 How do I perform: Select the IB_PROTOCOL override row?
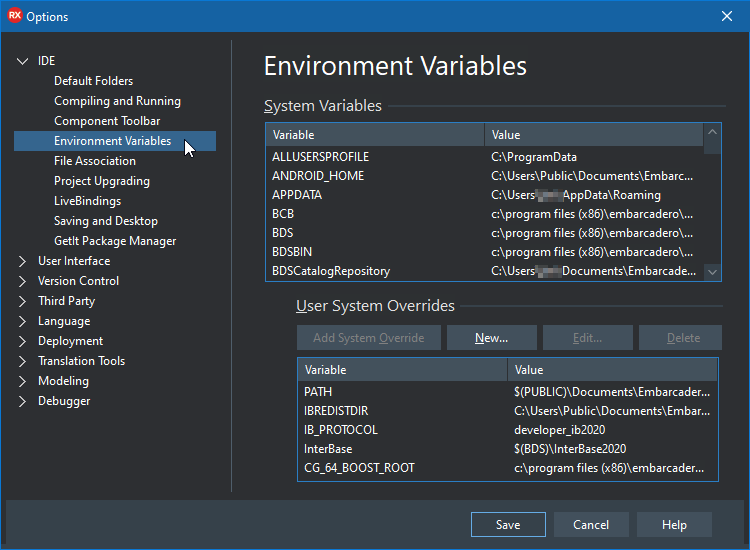tap(507, 430)
